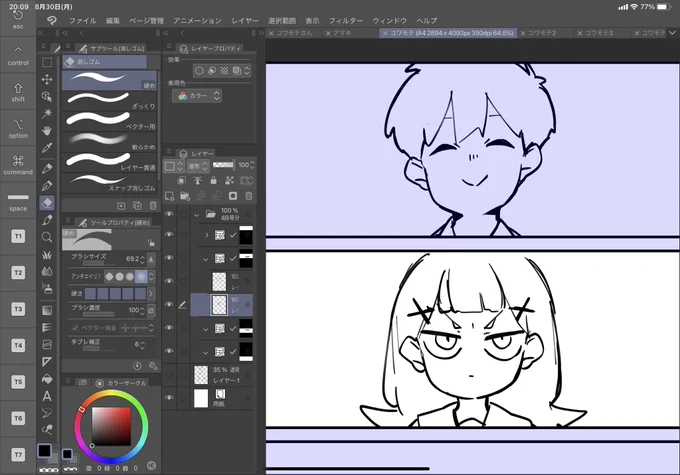Select the Zoom magnifier tool
Image resolution: width=680 pixels, height=475 pixels.
click(47, 237)
